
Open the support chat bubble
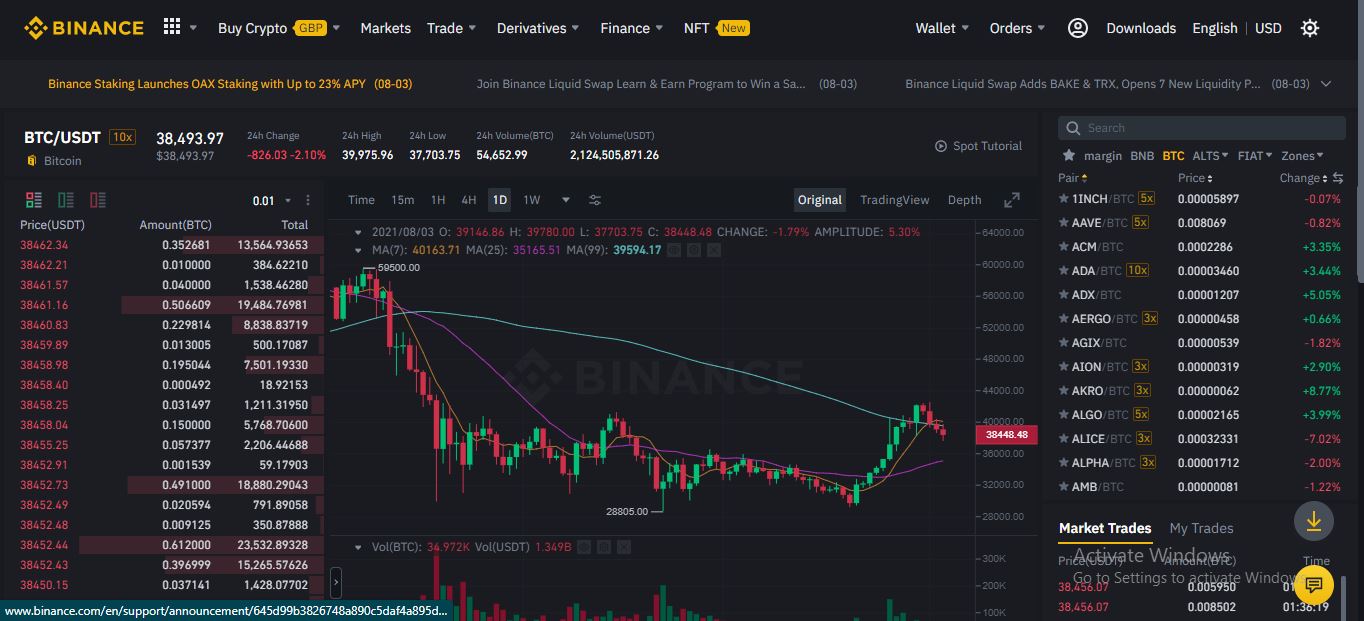[x=1313, y=585]
